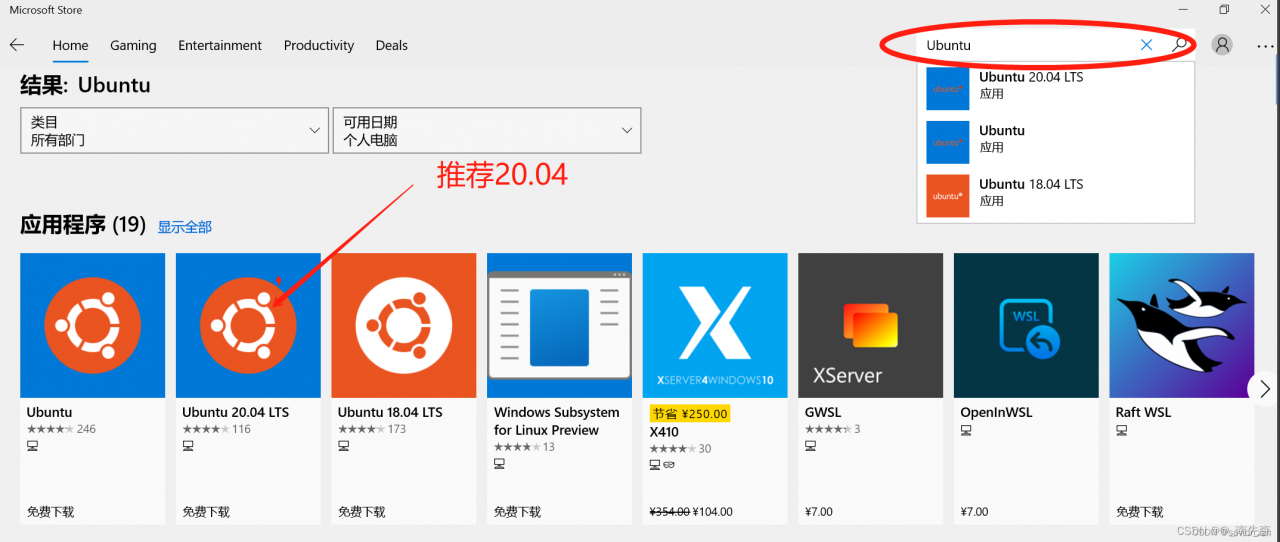Switch to the Entertainment tab
The width and height of the screenshot is (1280, 542).
(220, 45)
